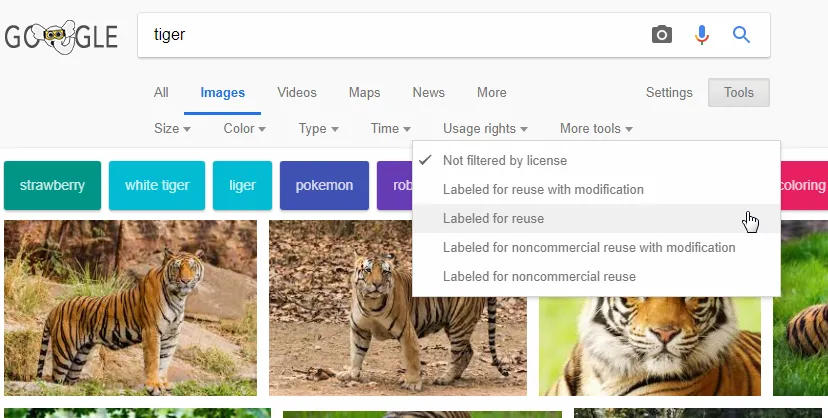Select Not filtered by license option
Viewport: 828px width, 418px height.
(x=596, y=160)
